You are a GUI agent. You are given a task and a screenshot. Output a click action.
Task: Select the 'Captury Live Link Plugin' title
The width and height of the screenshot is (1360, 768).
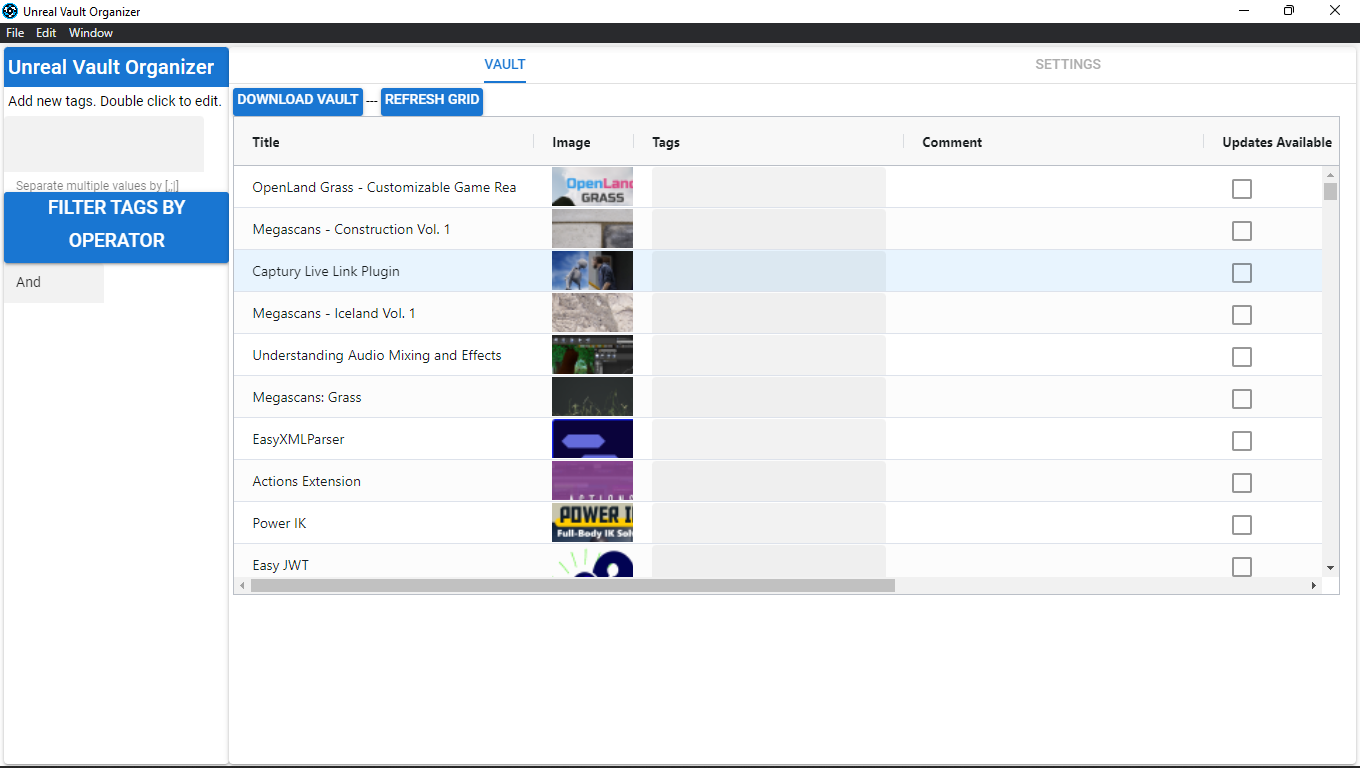[326, 272]
